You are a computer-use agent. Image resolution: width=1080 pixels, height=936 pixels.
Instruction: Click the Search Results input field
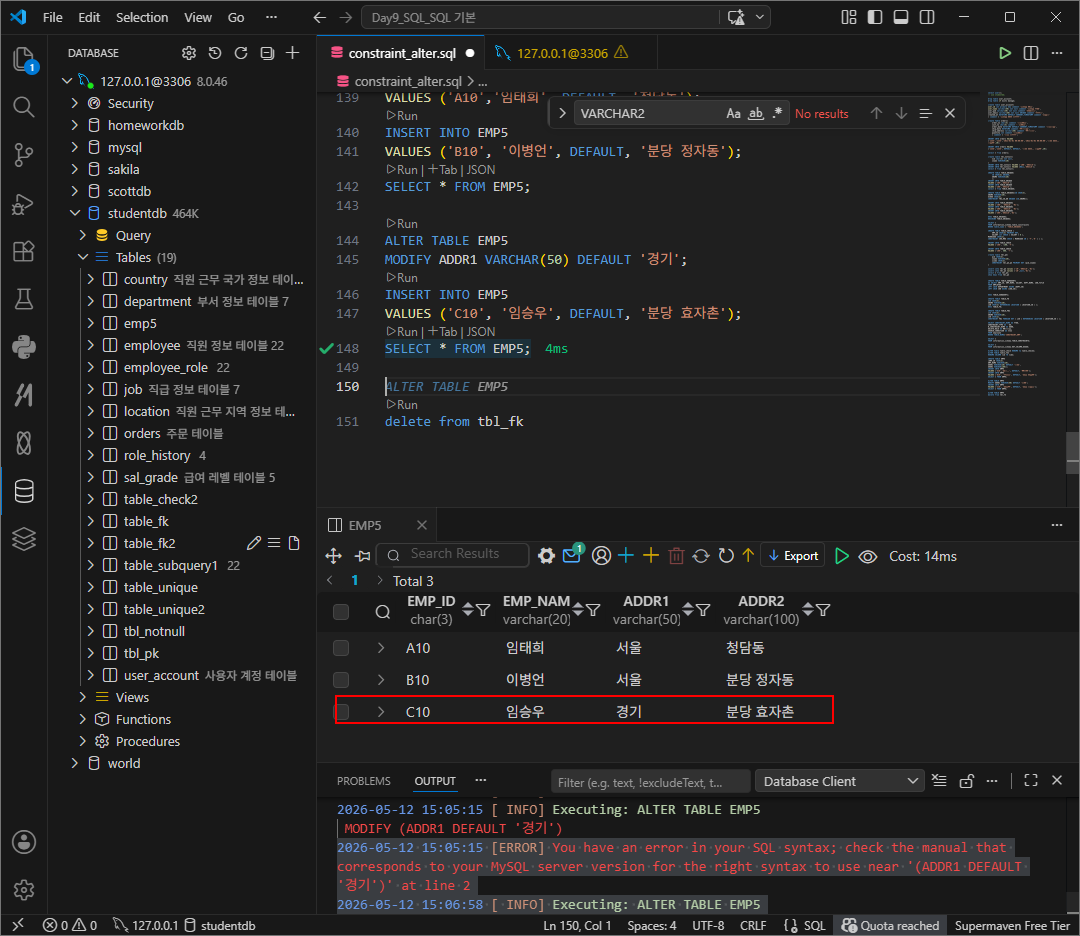[453, 554]
